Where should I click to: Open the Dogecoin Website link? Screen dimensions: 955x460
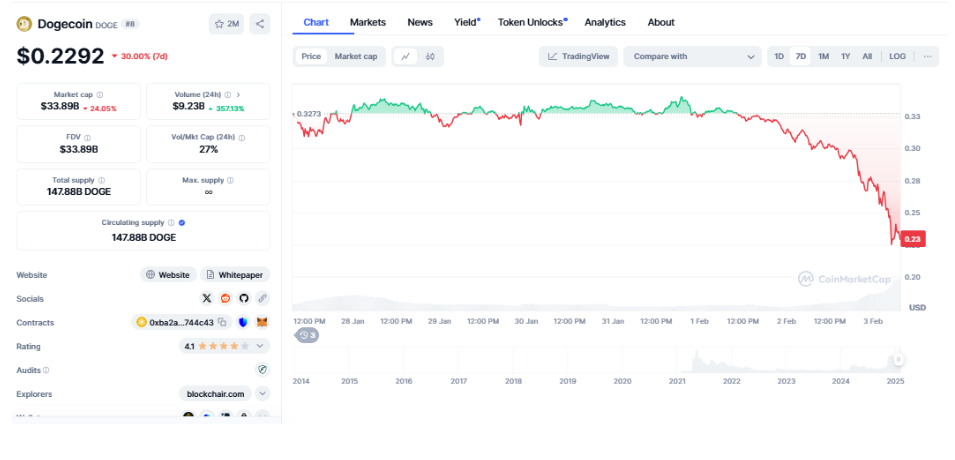pyautogui.click(x=168, y=275)
